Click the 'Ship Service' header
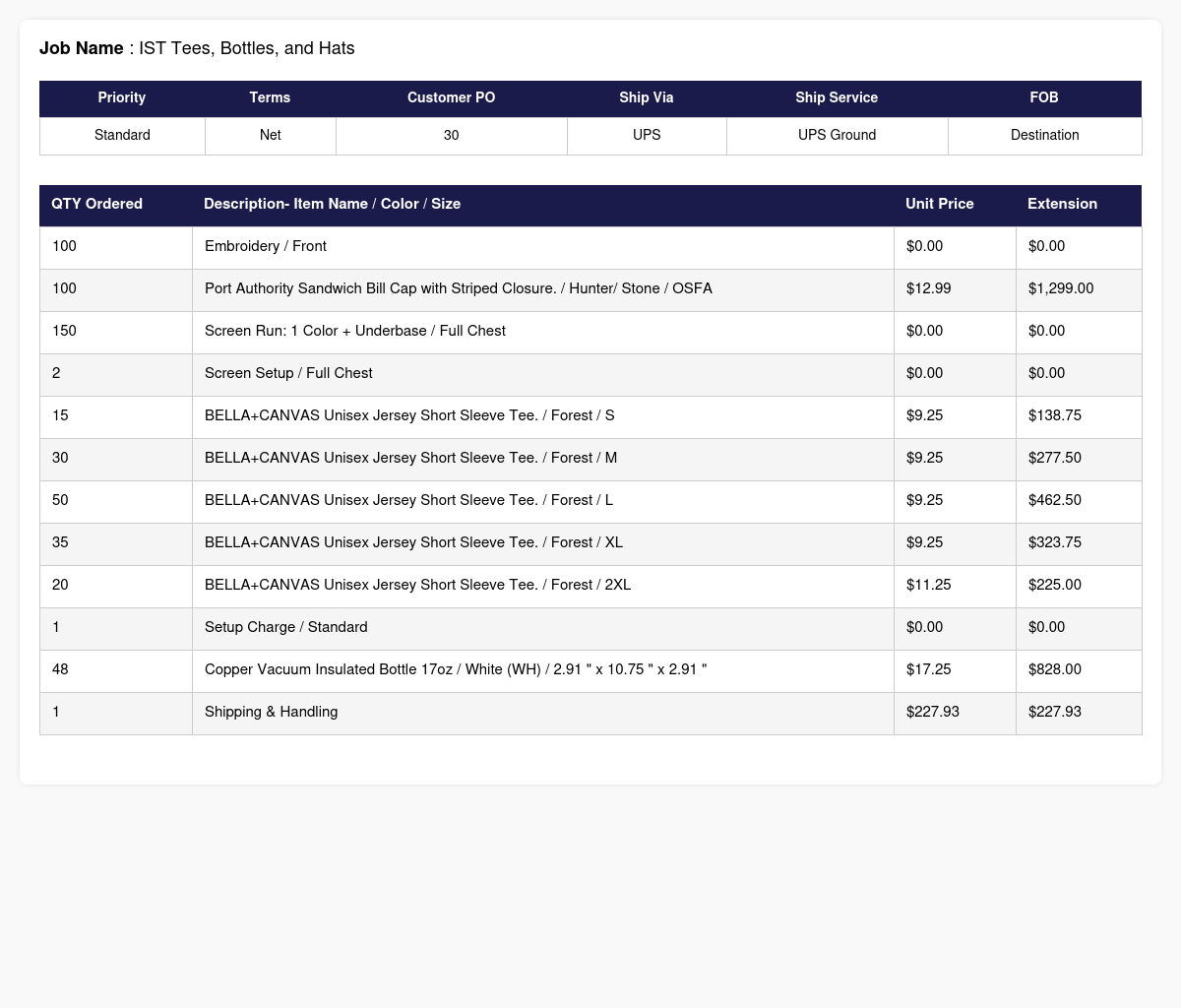The width and height of the screenshot is (1181, 1008). coord(837,97)
